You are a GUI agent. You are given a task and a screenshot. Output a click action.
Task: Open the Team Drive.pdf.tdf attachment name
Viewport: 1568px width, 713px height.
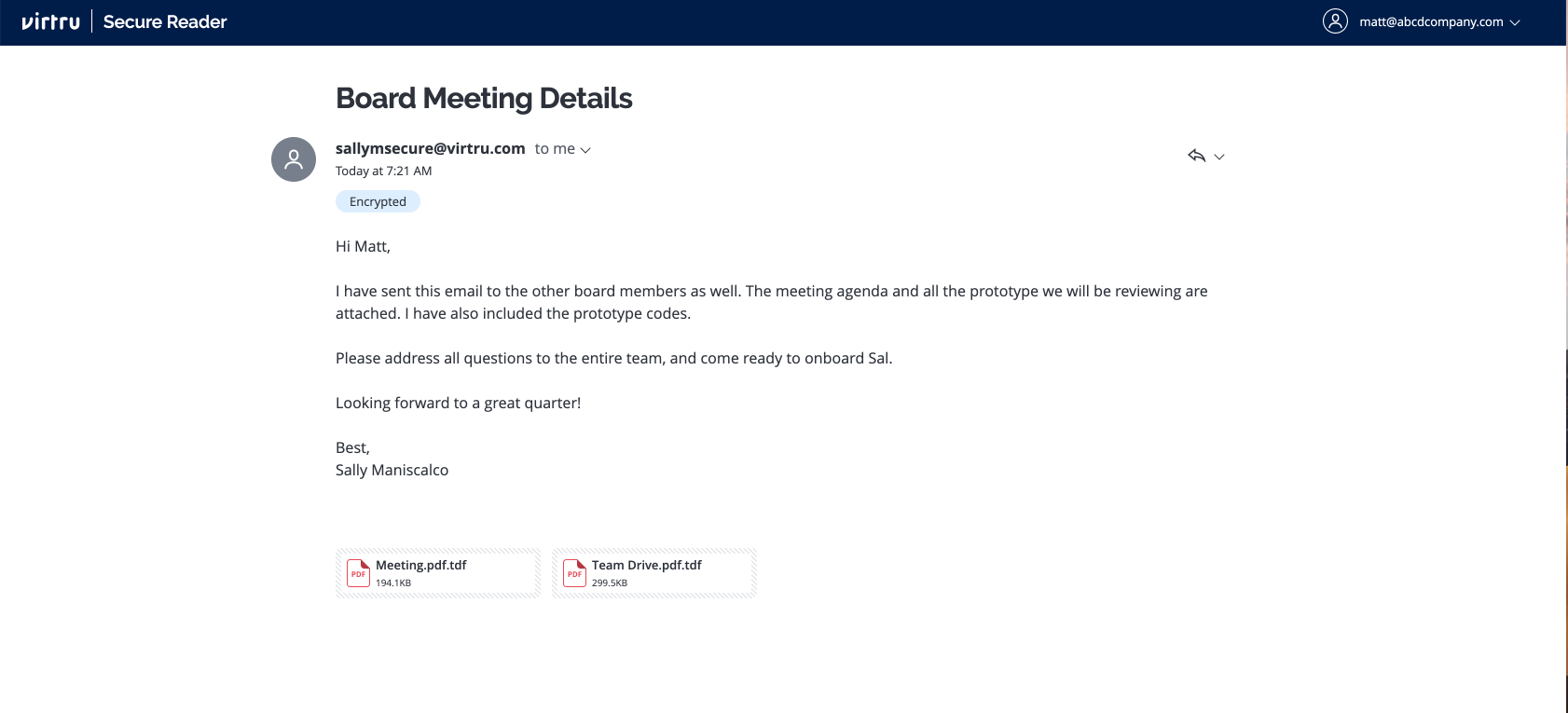coord(647,565)
